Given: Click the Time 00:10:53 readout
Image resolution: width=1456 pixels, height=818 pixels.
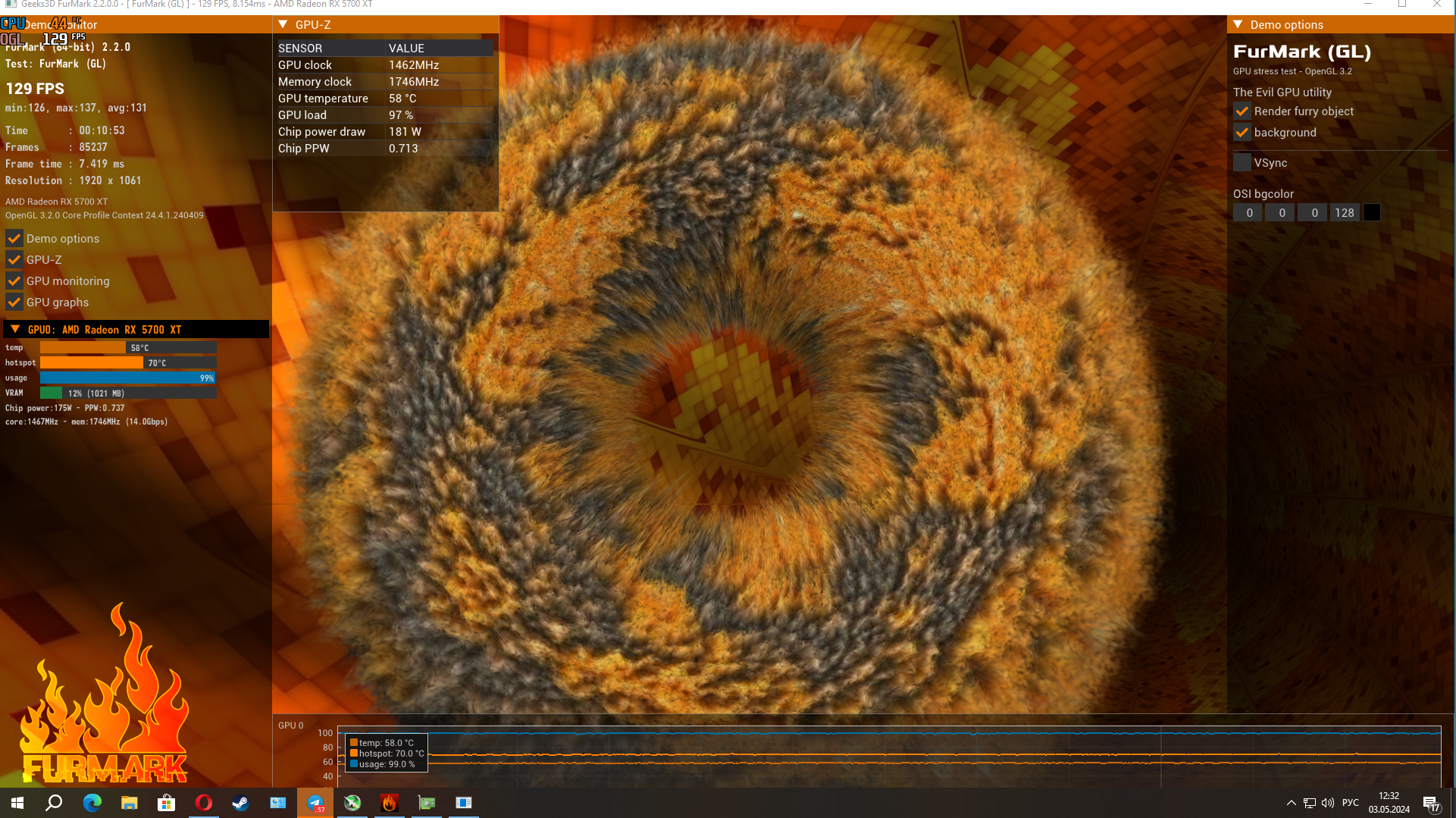Looking at the screenshot, I should click(x=65, y=130).
